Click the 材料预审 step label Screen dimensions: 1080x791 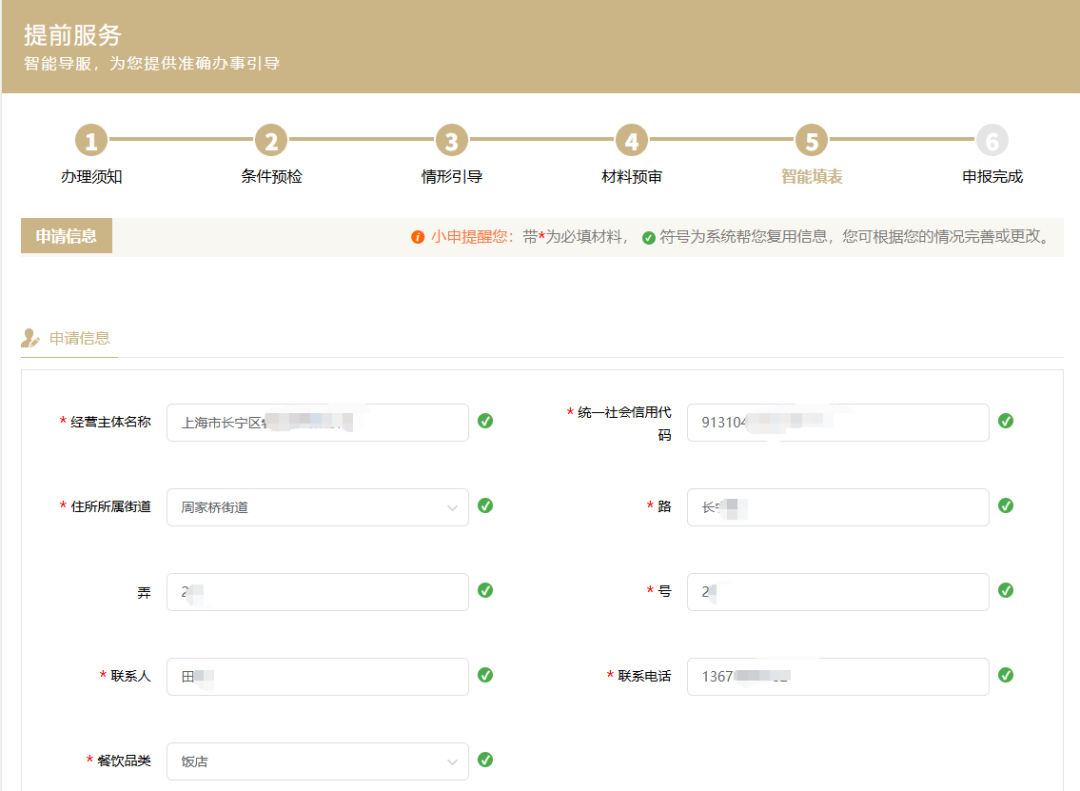pos(631,177)
